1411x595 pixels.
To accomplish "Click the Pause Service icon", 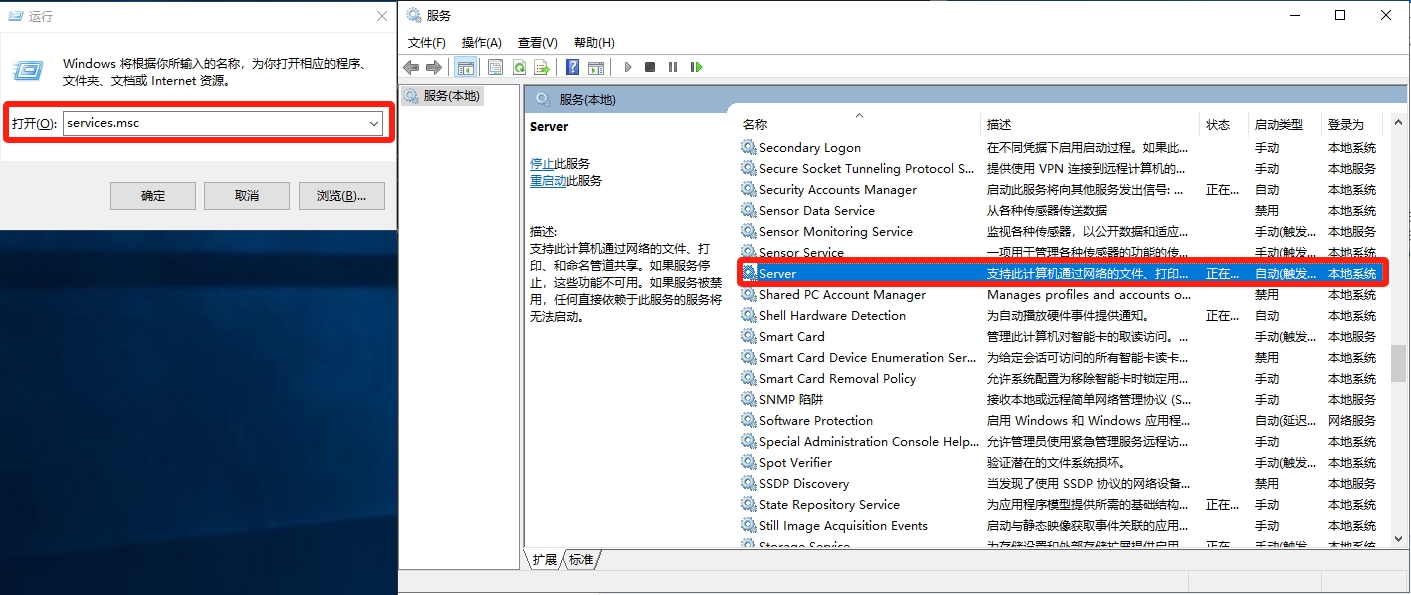I will click(x=672, y=67).
